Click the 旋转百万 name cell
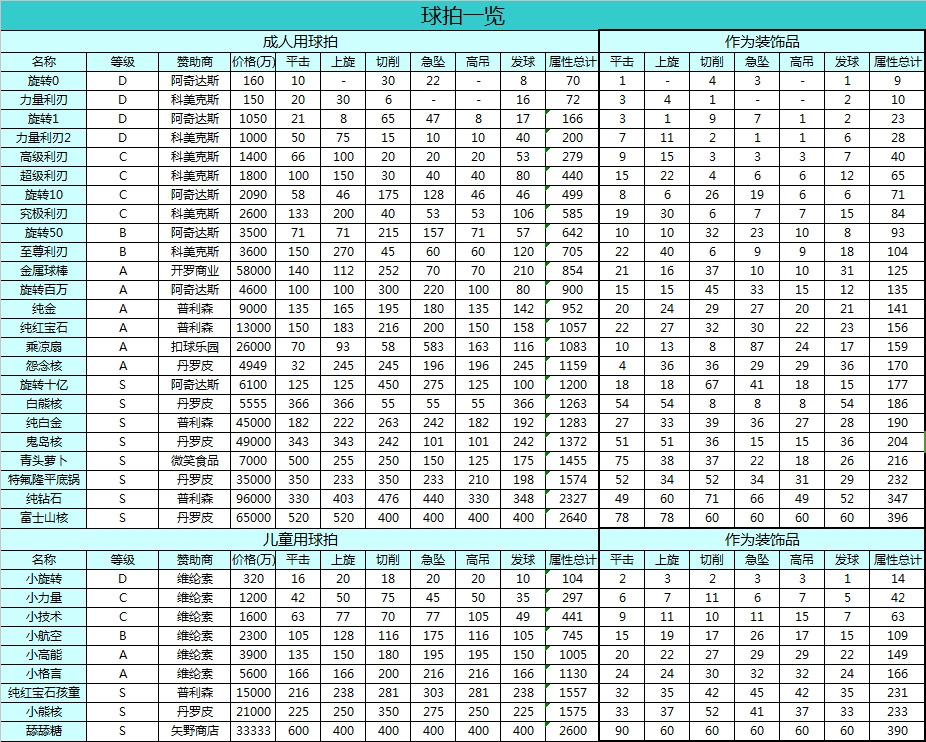 (44, 289)
